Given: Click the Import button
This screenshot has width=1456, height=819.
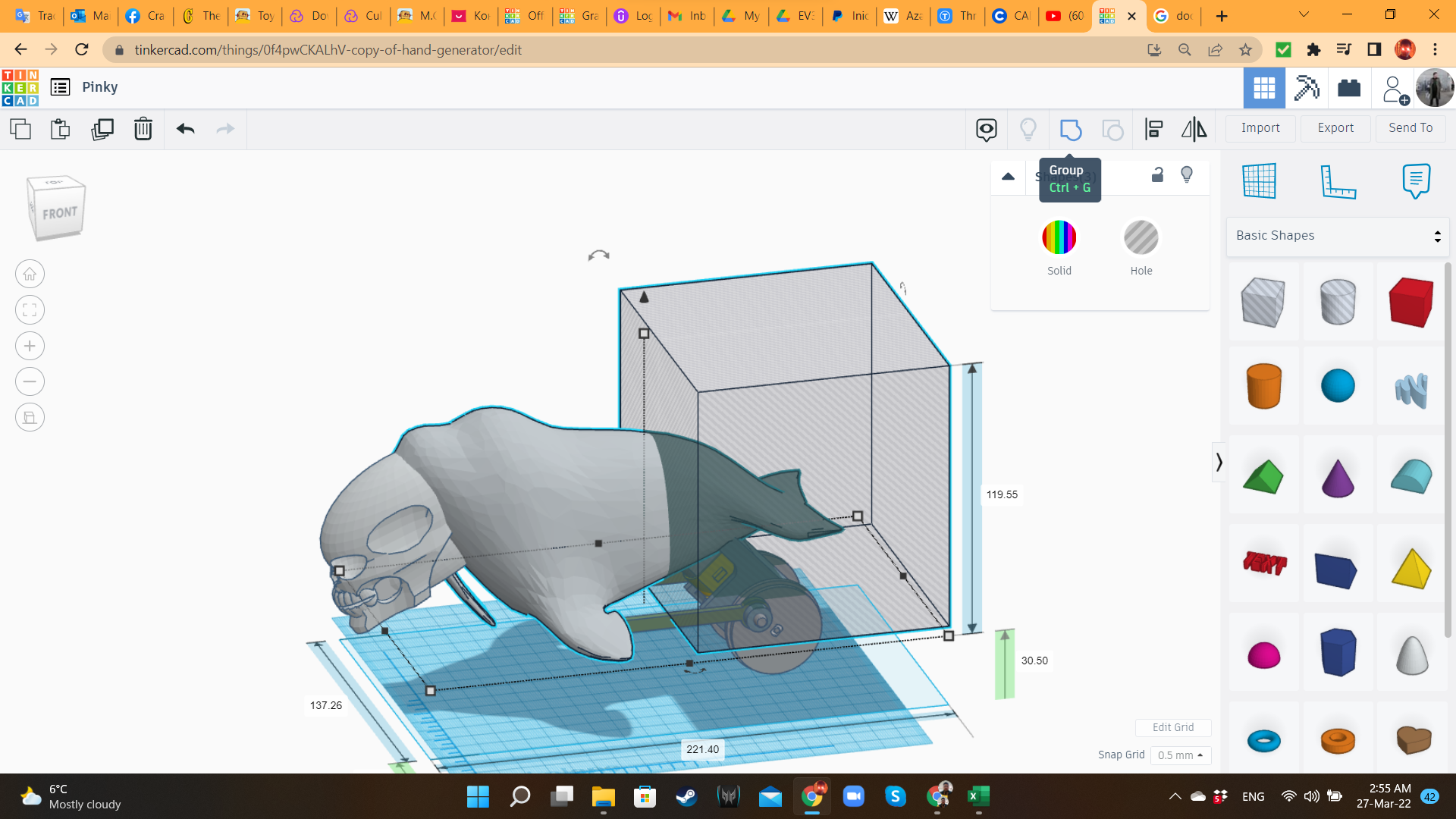Looking at the screenshot, I should pos(1260,128).
